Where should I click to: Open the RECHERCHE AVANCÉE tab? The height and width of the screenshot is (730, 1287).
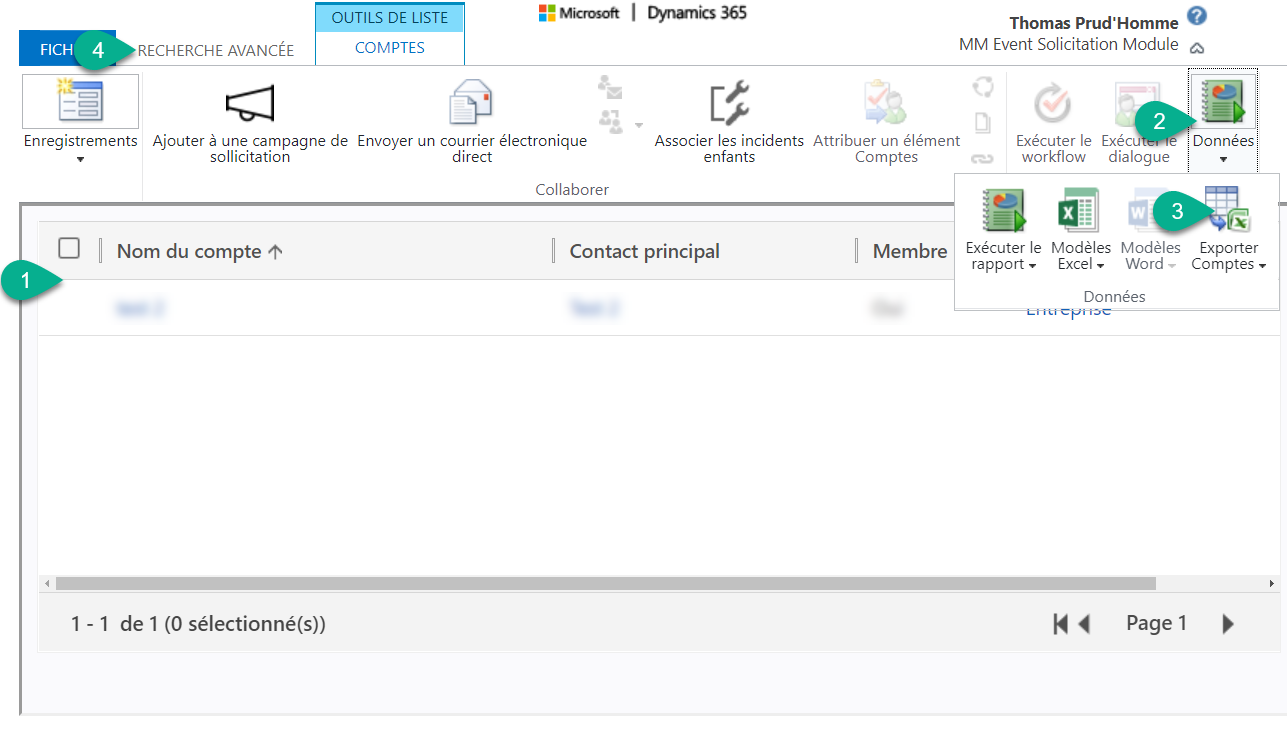coord(215,50)
